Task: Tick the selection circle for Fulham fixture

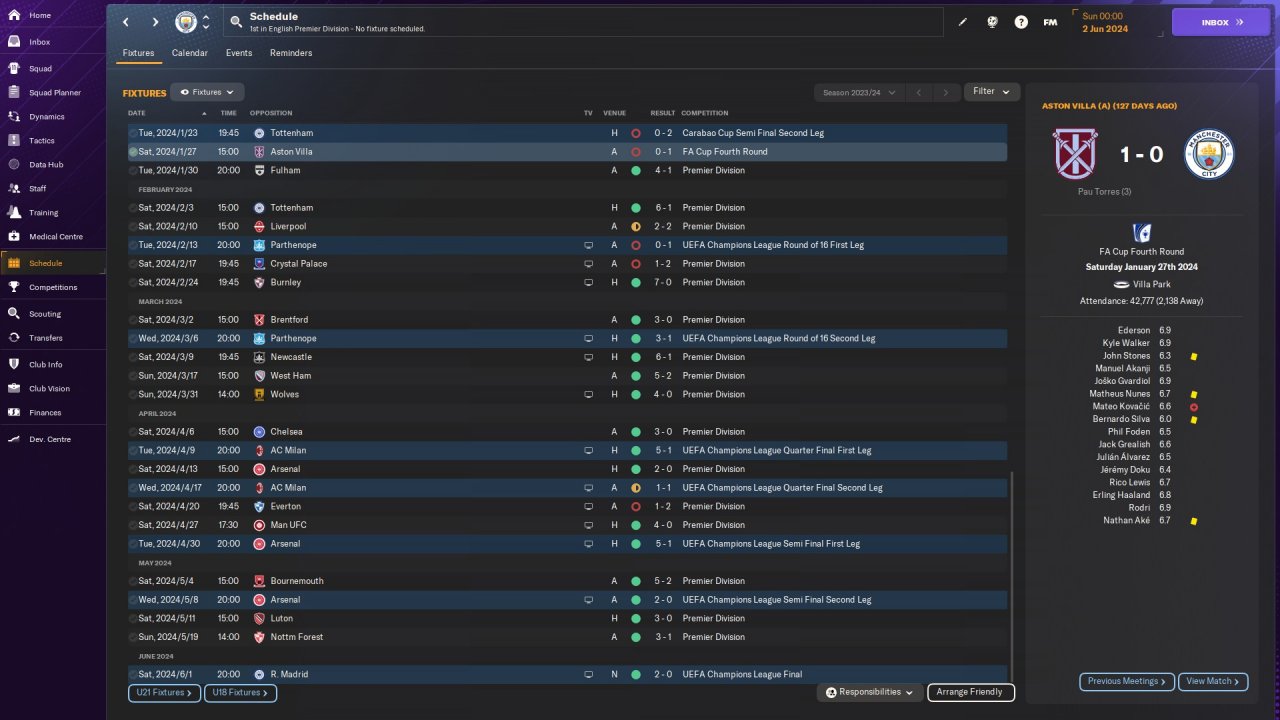Action: click(x=133, y=171)
